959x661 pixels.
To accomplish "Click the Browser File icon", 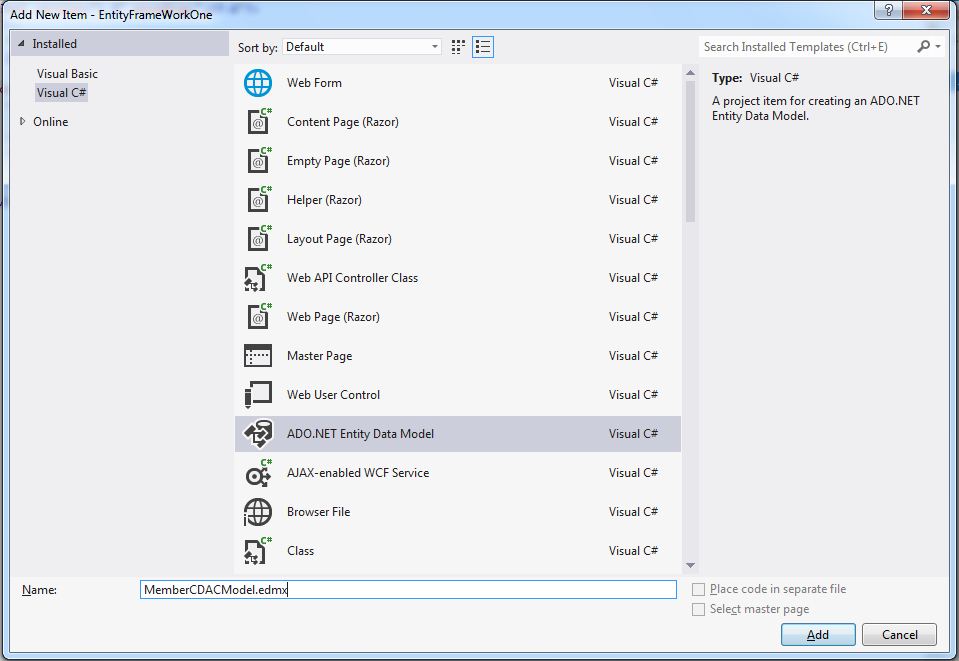I will point(257,512).
